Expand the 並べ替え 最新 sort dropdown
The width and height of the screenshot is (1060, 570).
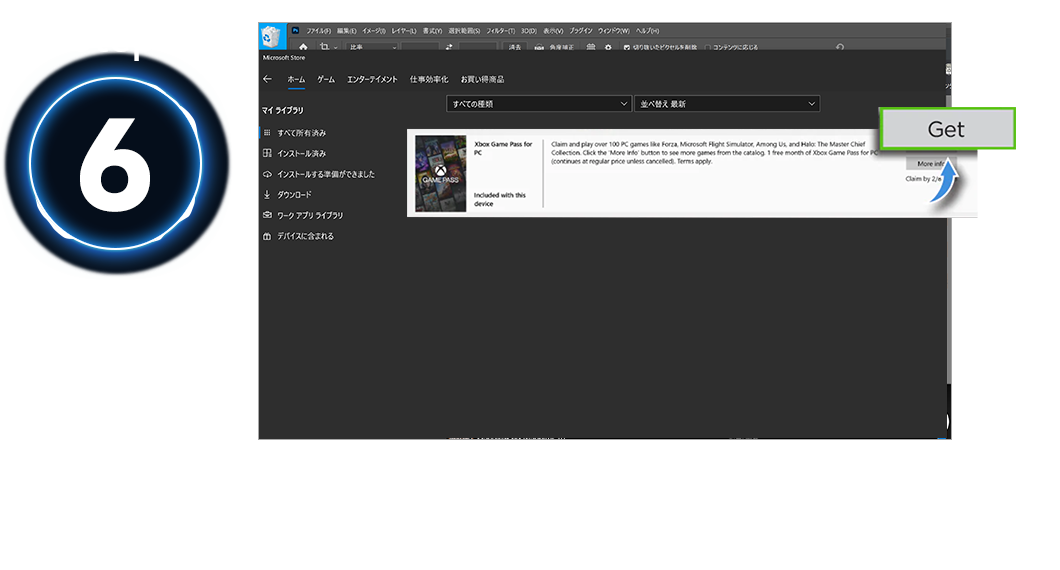(x=727, y=103)
